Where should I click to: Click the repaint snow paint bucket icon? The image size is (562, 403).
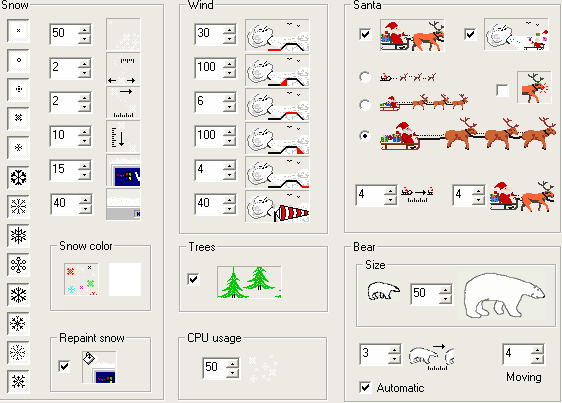[x=99, y=367]
